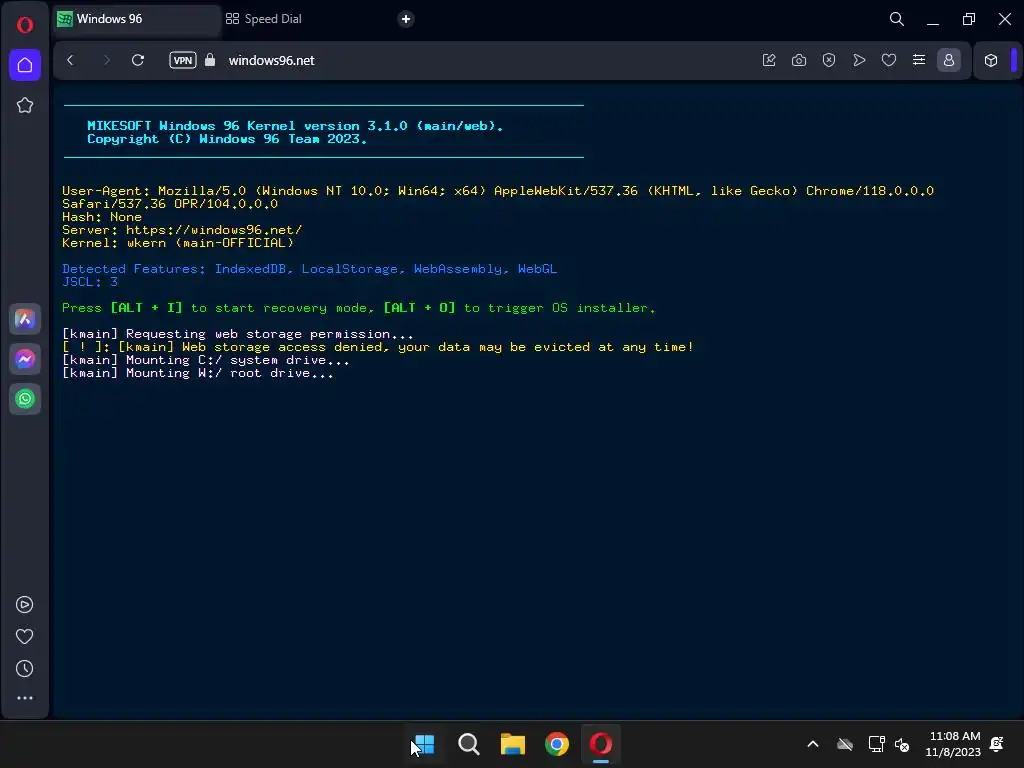This screenshot has height=768, width=1024.
Task: Open a new tab with plus button
Action: (x=406, y=19)
